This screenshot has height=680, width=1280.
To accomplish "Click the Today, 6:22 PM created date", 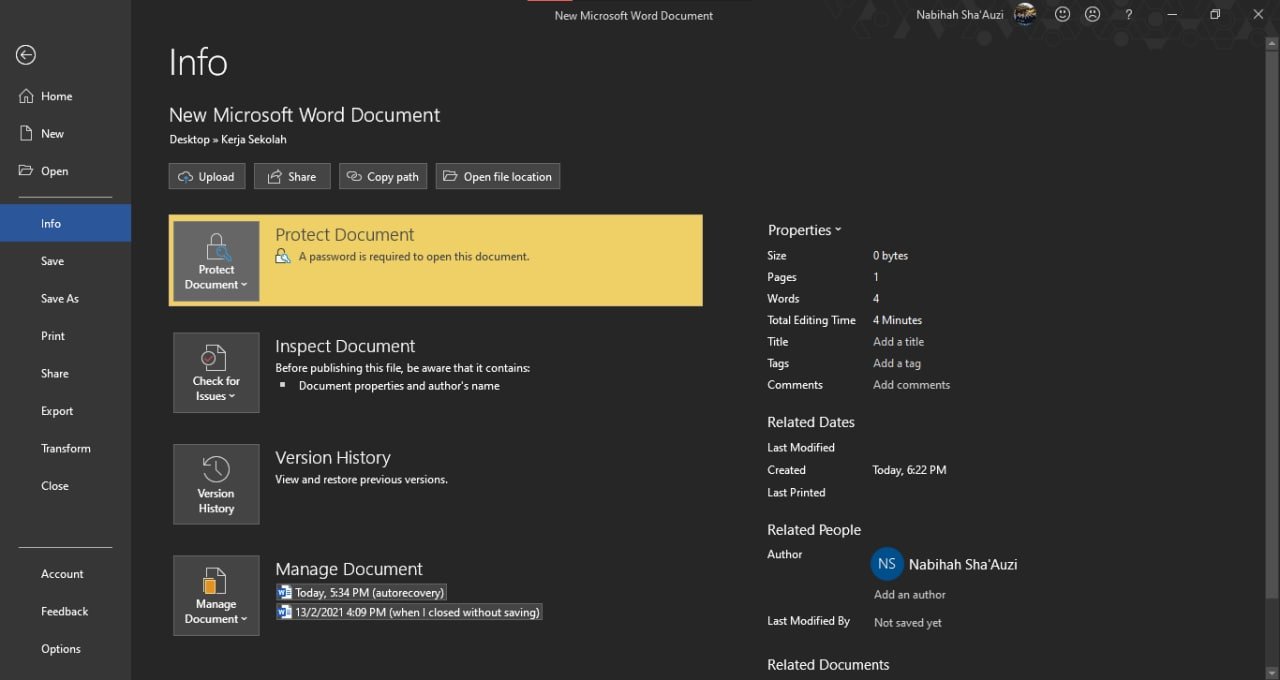I will coord(909,470).
